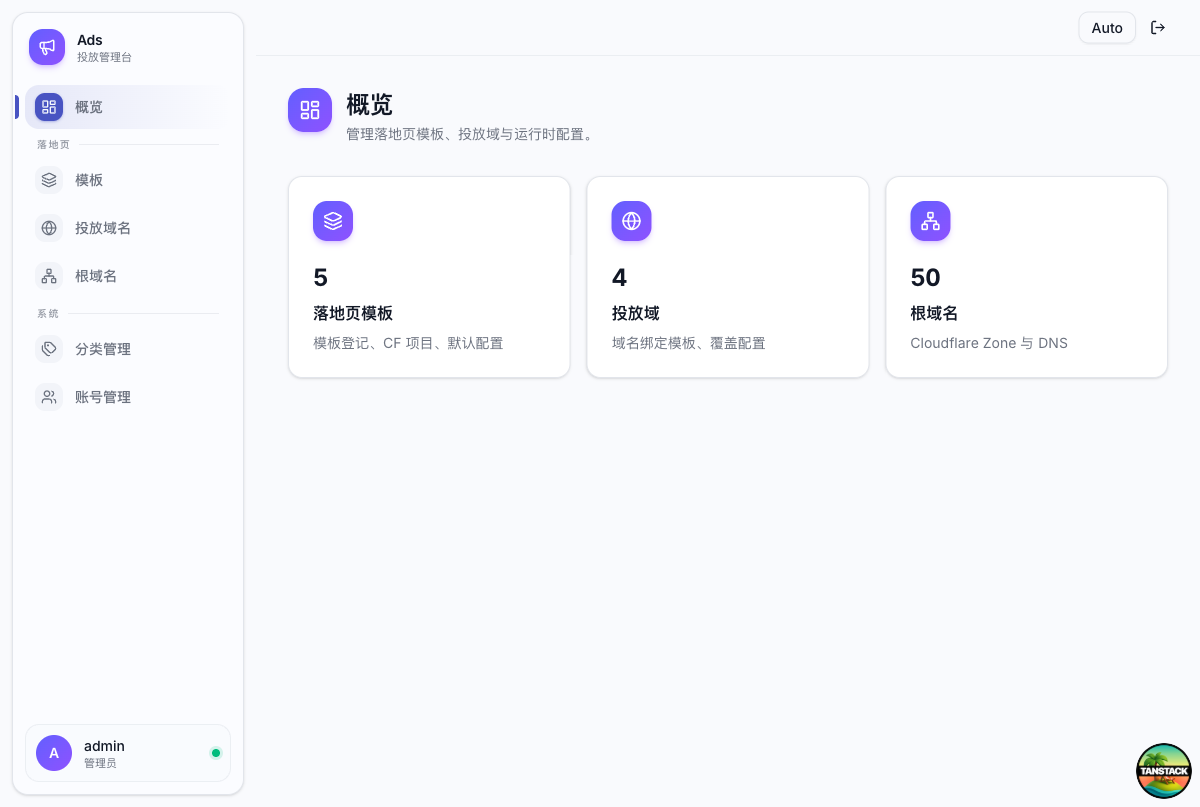Image resolution: width=1200 pixels, height=807 pixels.
Task: Click the 系统 section label
Action: point(48,314)
